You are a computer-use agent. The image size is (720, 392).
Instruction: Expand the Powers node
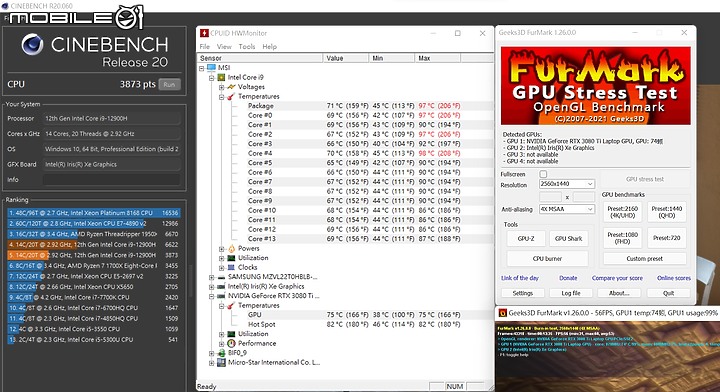point(221,248)
